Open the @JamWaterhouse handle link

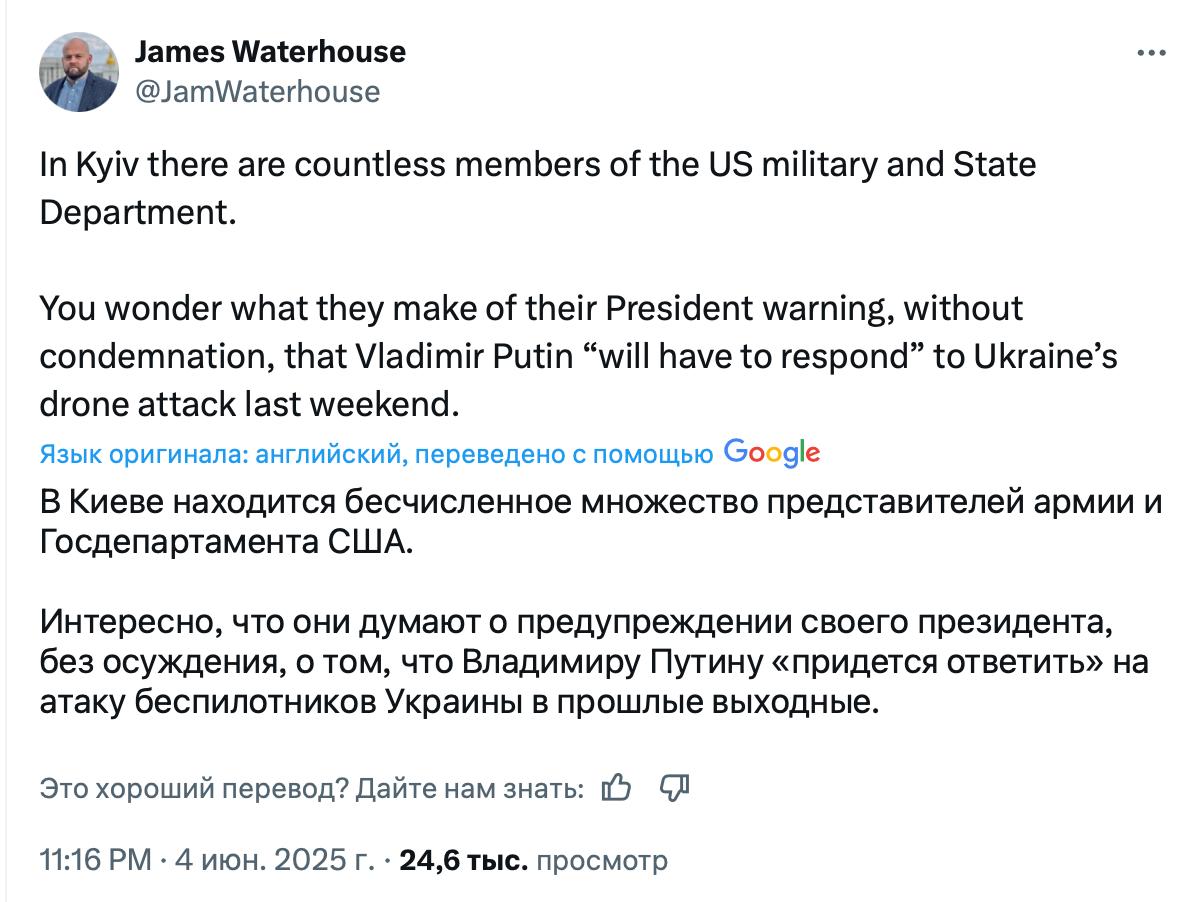click(256, 92)
